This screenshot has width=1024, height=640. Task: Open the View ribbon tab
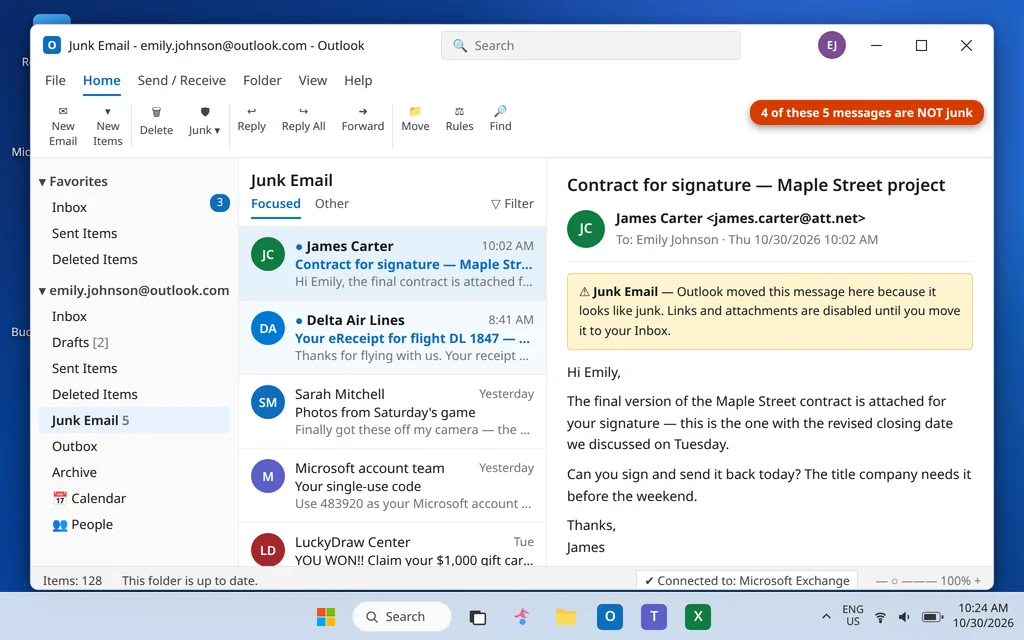tap(312, 80)
